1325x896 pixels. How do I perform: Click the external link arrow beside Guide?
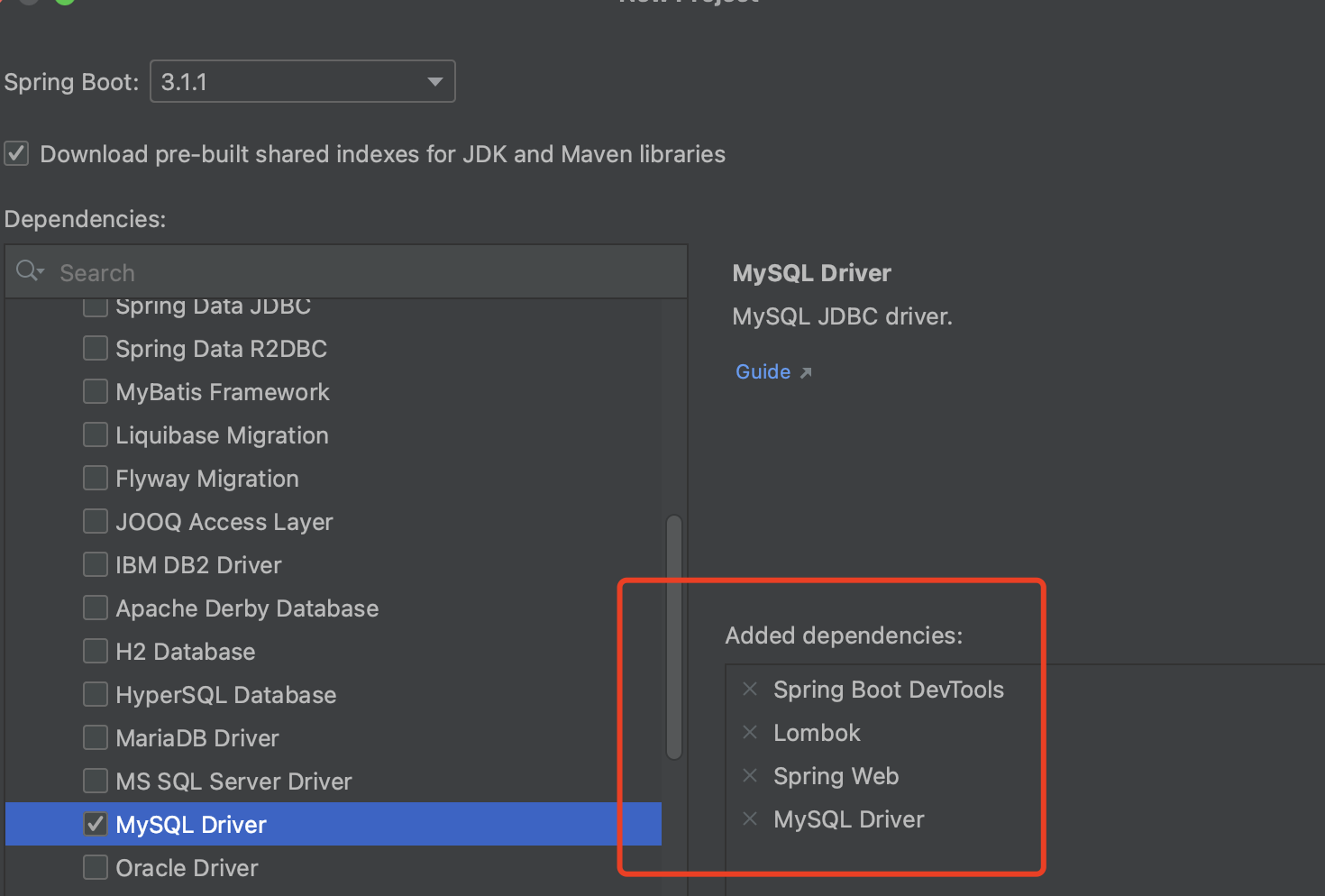click(806, 373)
